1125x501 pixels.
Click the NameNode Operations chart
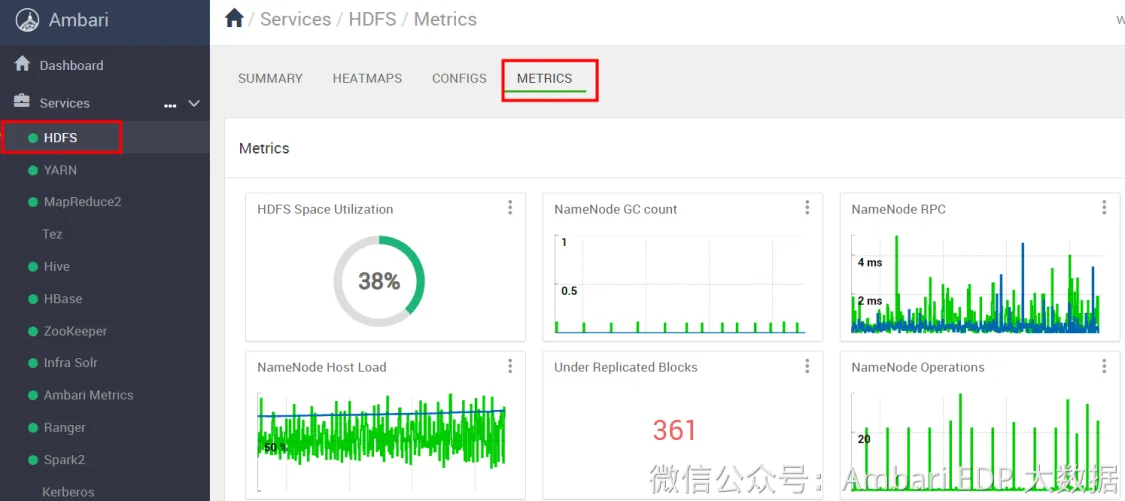click(x=976, y=441)
